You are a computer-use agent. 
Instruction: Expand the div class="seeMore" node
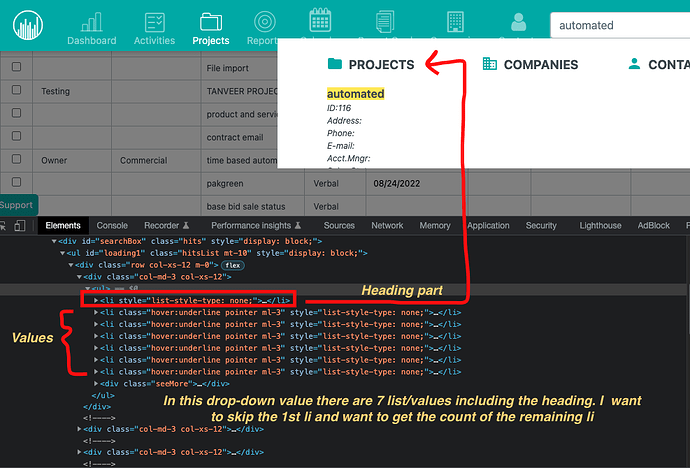pos(96,384)
